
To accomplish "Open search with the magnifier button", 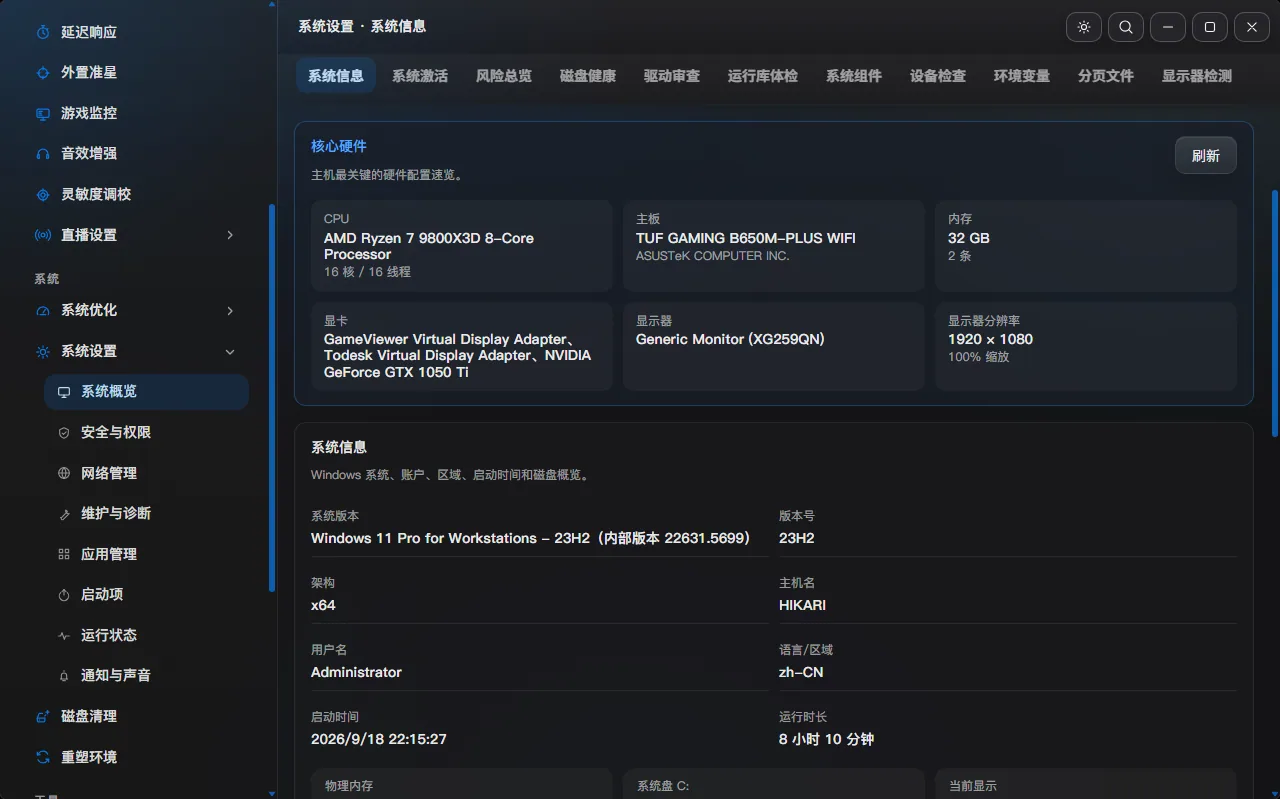I will click(x=1126, y=28).
